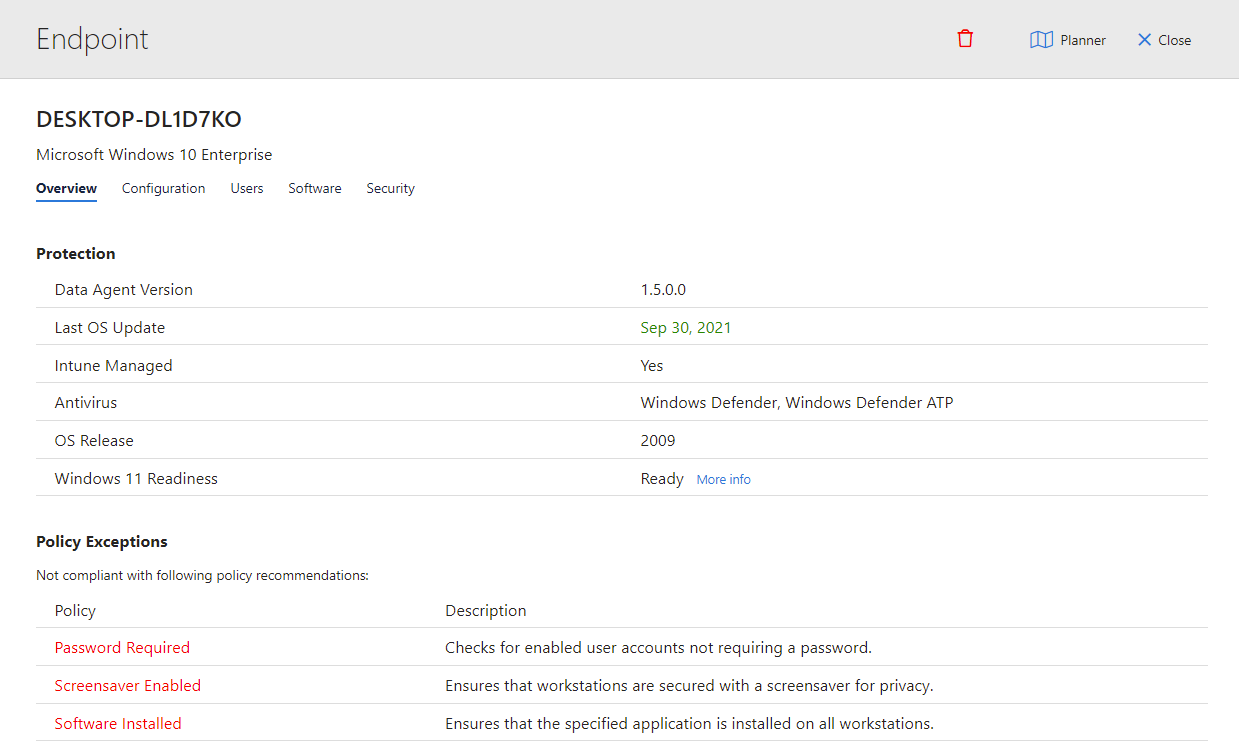Viewport: 1239px width, 753px height.
Task: Open the Password Required policy
Action: 122,648
